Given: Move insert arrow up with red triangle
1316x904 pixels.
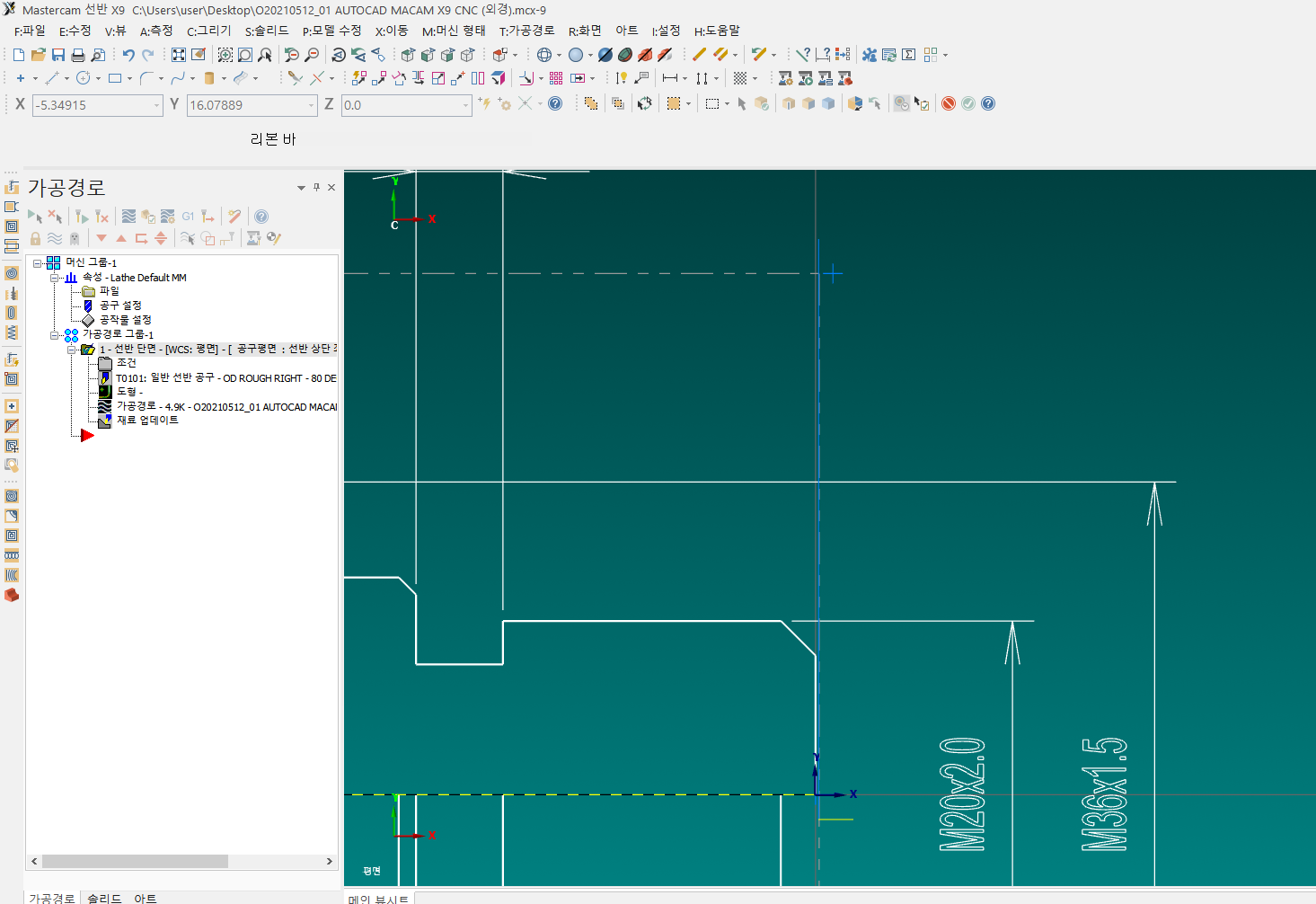Looking at the screenshot, I should [121, 238].
